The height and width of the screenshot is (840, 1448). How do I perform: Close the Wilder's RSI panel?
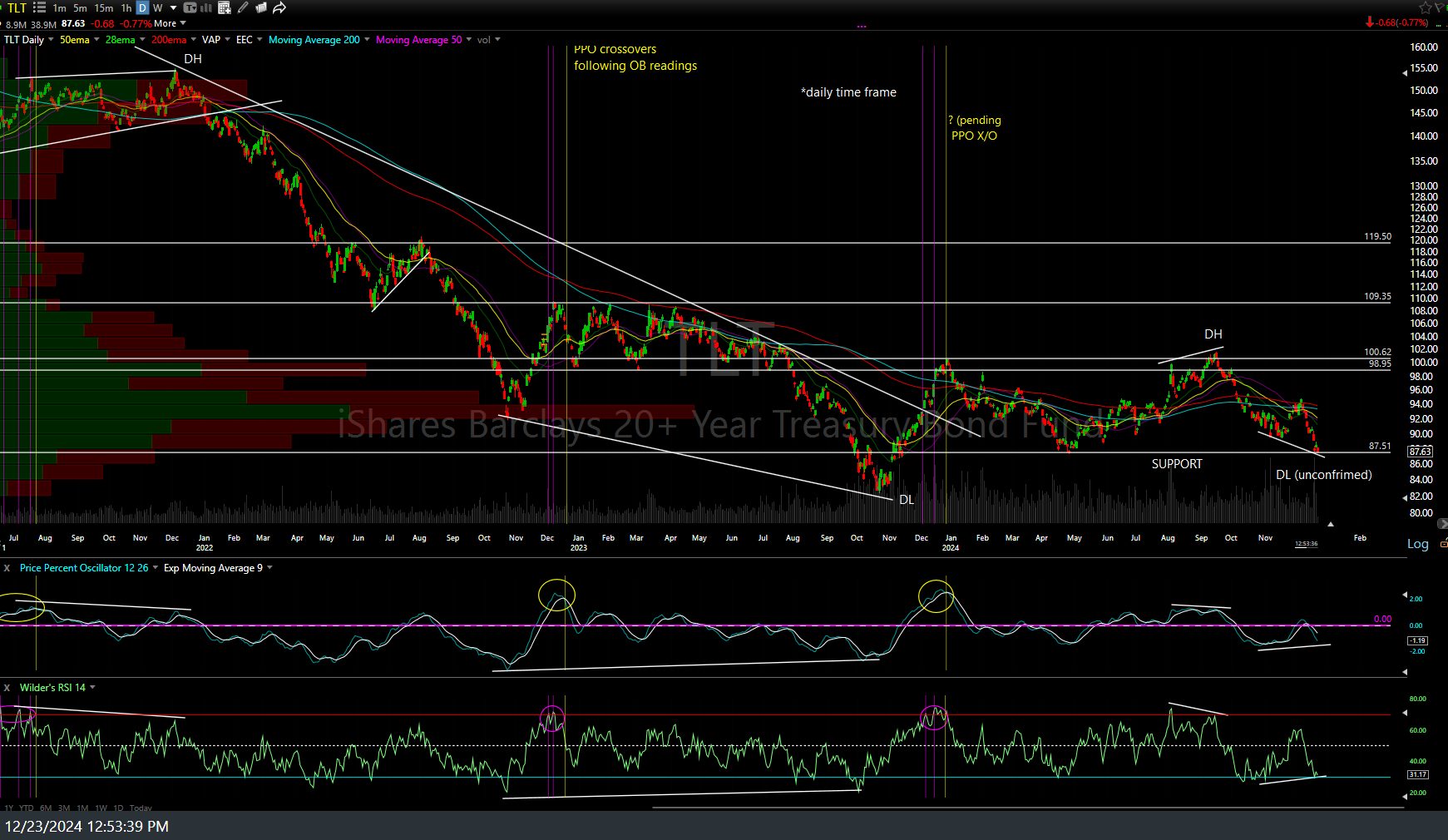pyautogui.click(x=7, y=688)
